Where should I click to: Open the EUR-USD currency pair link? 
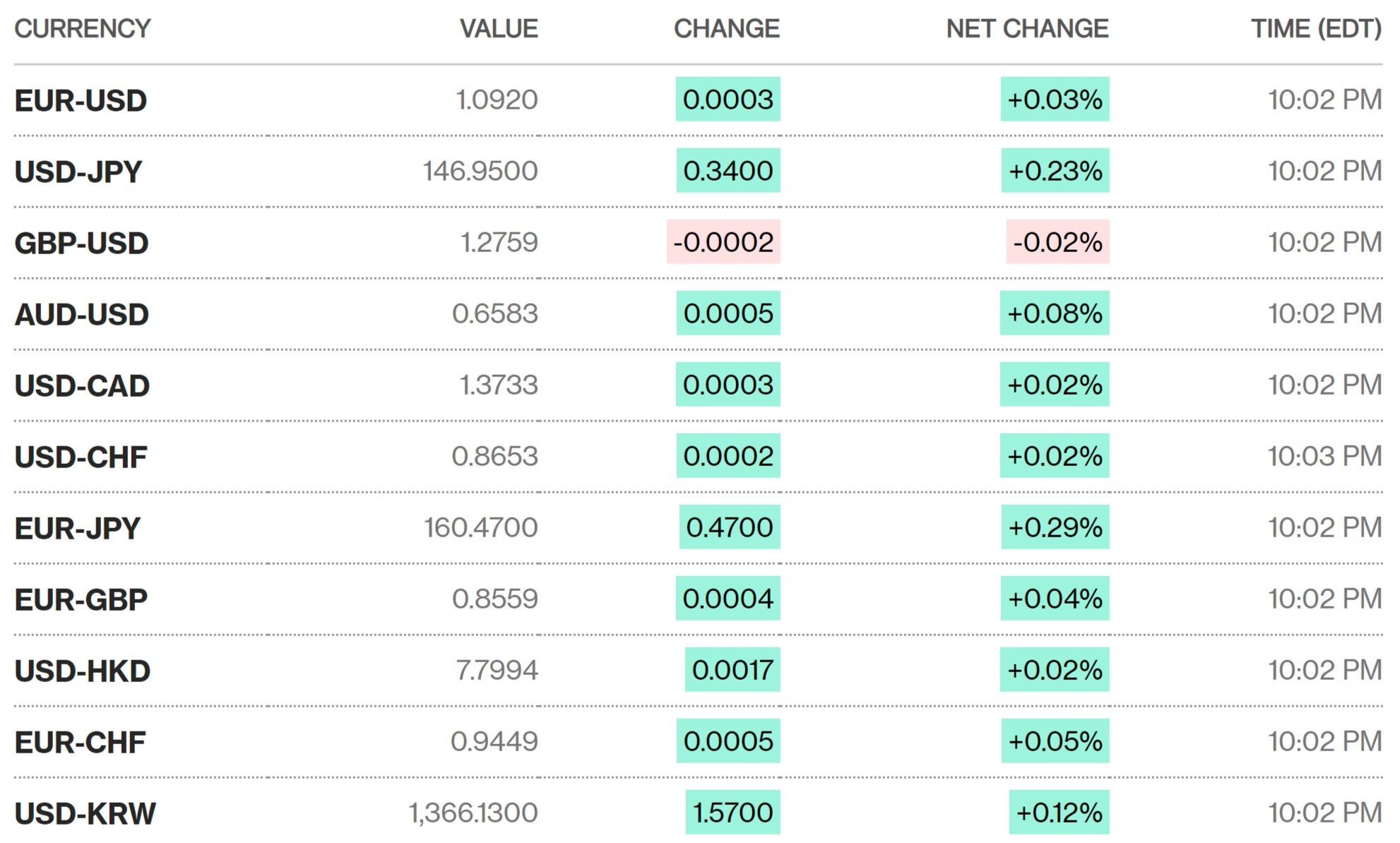click(81, 100)
